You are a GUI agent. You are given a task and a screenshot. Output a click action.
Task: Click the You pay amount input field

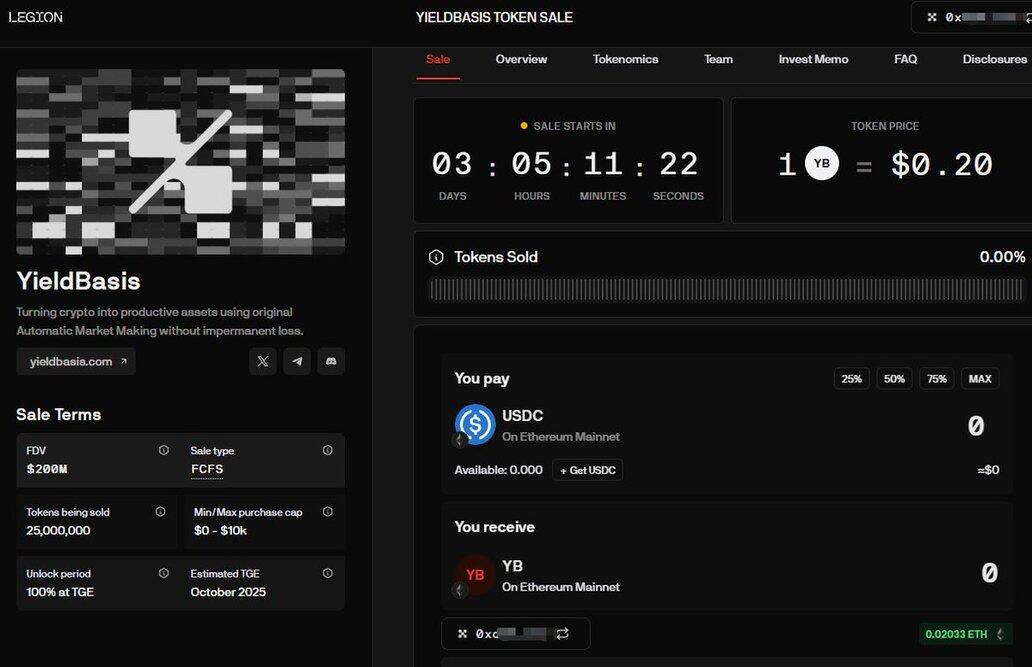(x=975, y=425)
